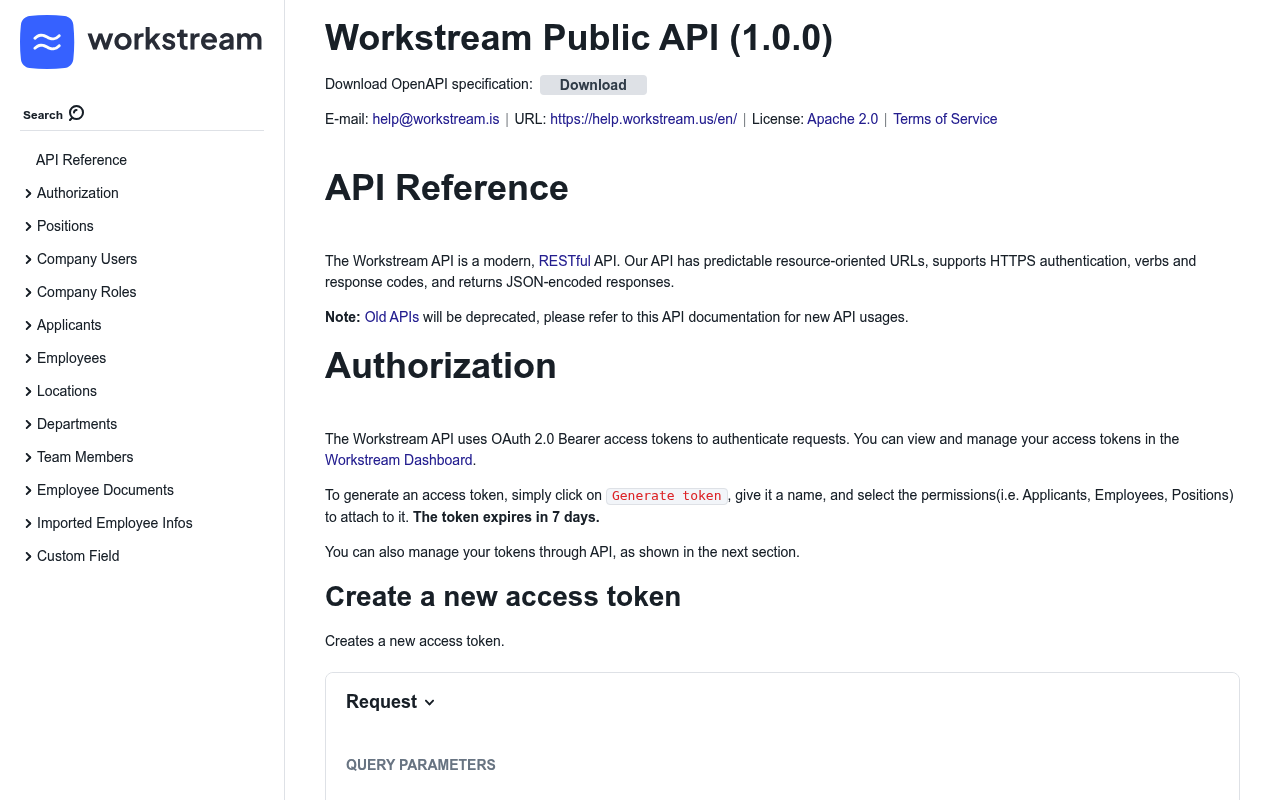Expand the Applicants chevron
The image size is (1280, 800).
(28, 326)
